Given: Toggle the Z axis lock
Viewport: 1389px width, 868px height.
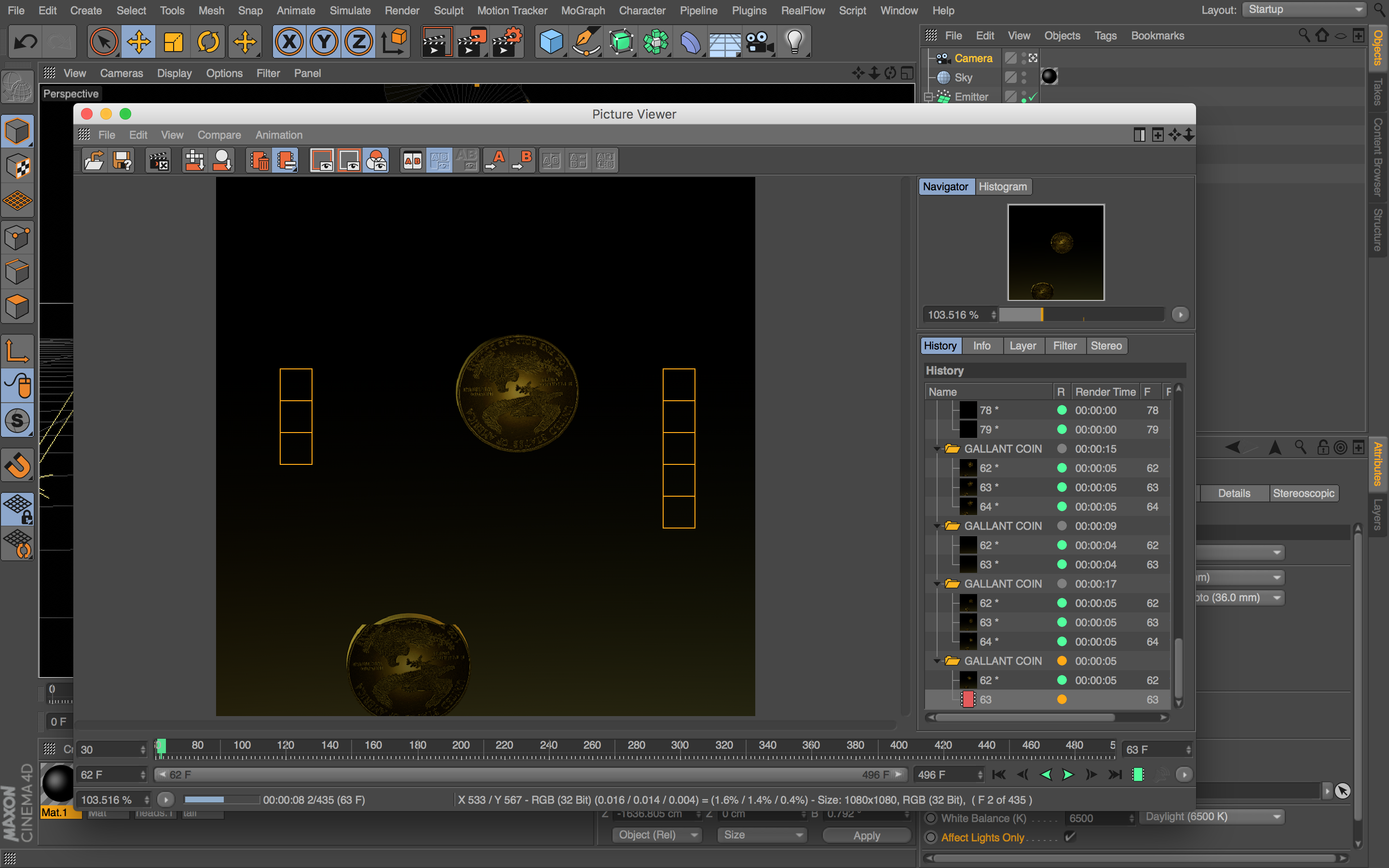Looking at the screenshot, I should click(x=359, y=41).
